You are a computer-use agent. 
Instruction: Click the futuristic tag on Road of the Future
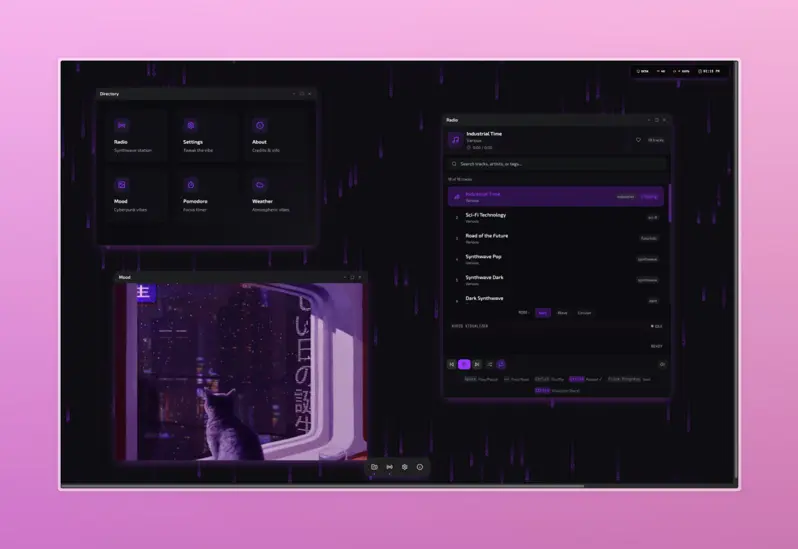click(649, 238)
